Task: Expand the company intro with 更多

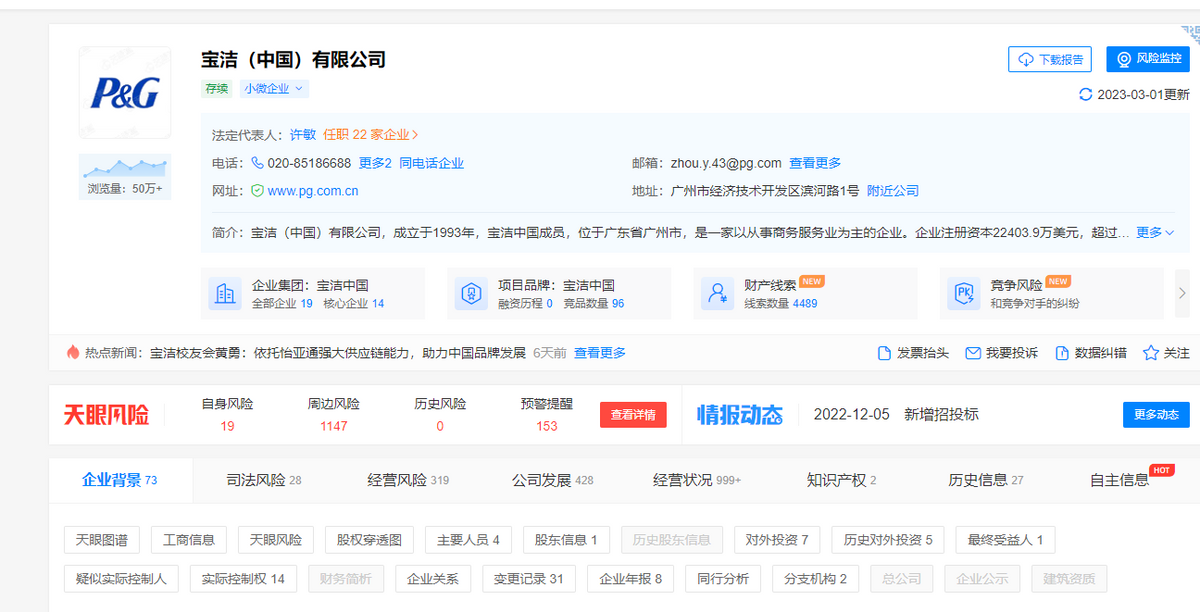Action: point(1154,232)
